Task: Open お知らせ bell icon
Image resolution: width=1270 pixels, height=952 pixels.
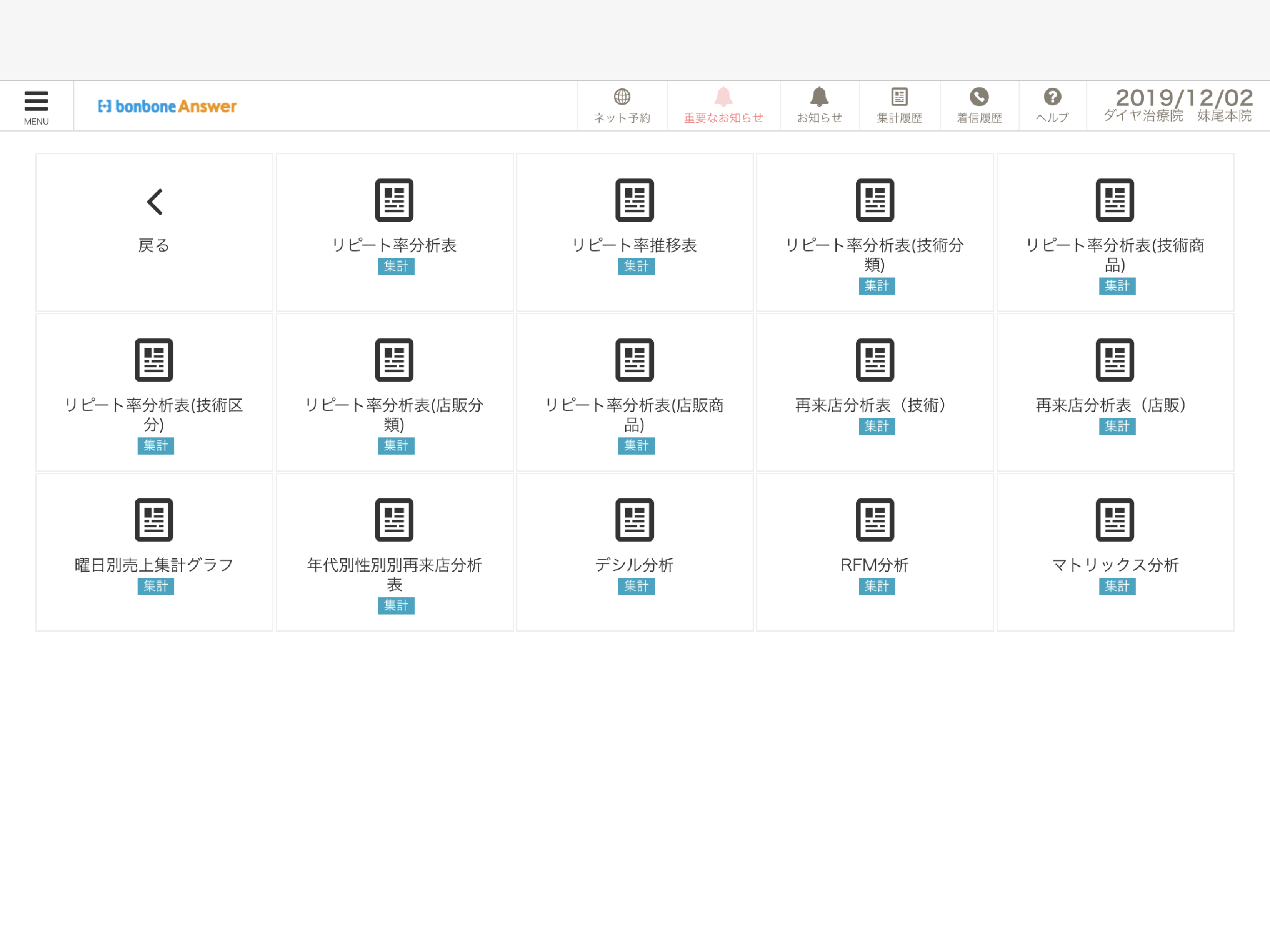Action: pos(819,97)
